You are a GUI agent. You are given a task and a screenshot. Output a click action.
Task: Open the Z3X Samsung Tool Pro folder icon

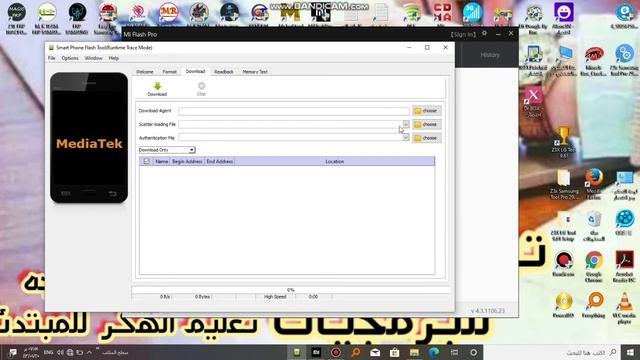pyautogui.click(x=564, y=184)
